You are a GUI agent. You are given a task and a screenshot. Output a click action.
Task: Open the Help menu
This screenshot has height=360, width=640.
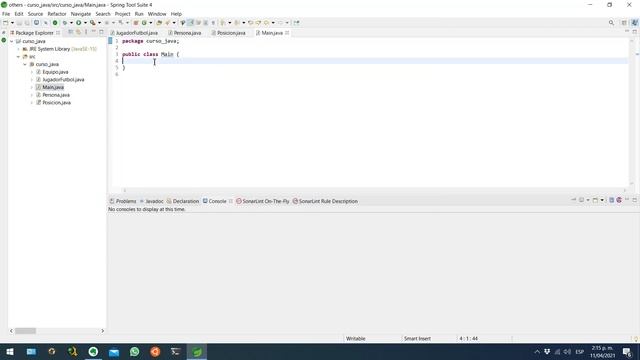[x=176, y=14]
